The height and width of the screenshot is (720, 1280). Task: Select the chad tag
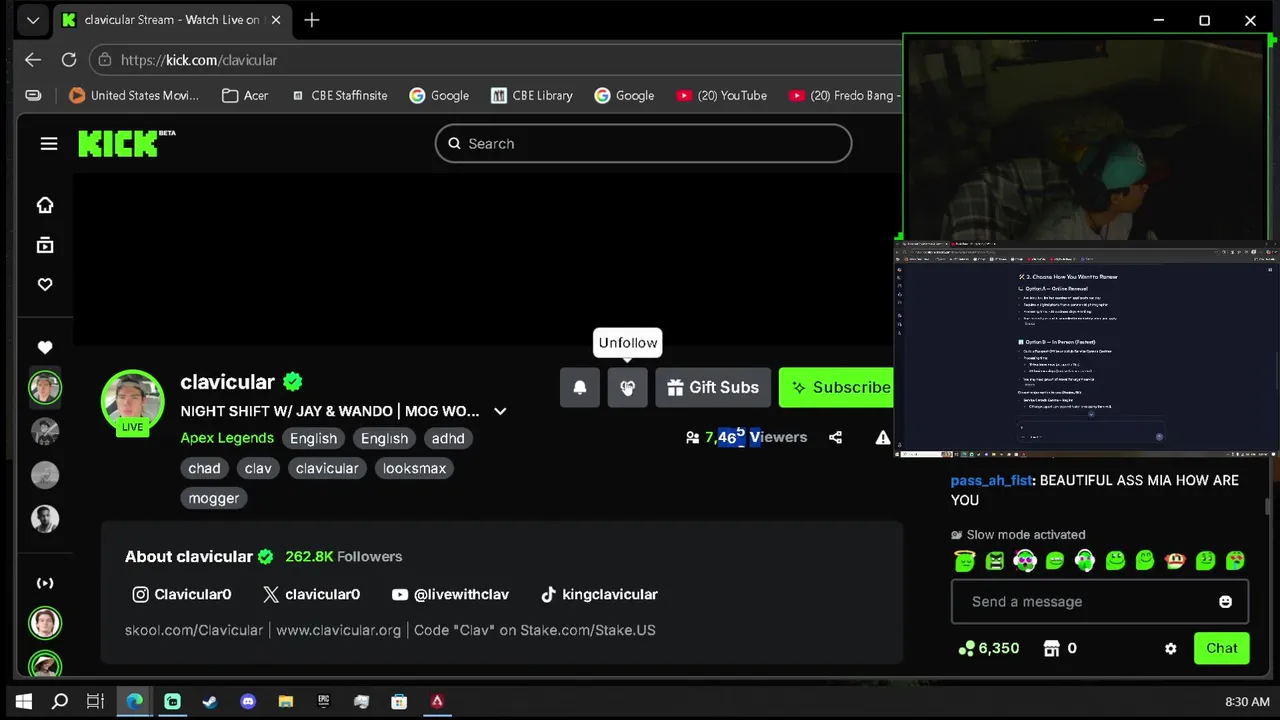point(204,468)
